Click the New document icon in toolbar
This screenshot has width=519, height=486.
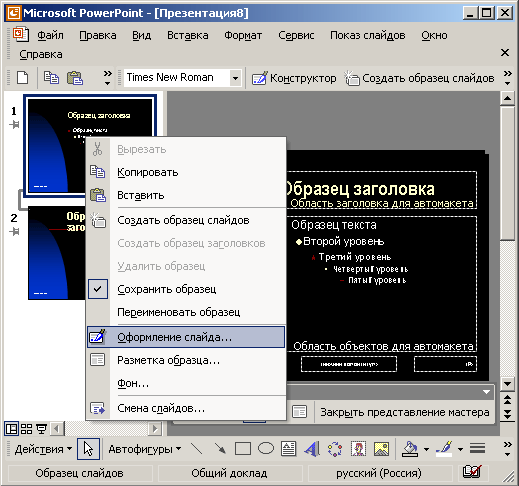click(x=23, y=78)
